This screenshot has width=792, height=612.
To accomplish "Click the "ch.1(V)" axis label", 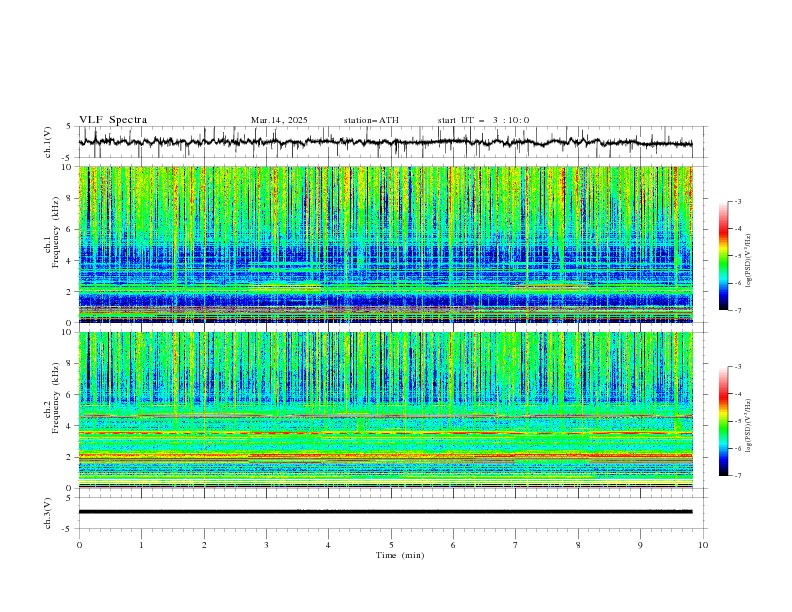I will [x=48, y=142].
